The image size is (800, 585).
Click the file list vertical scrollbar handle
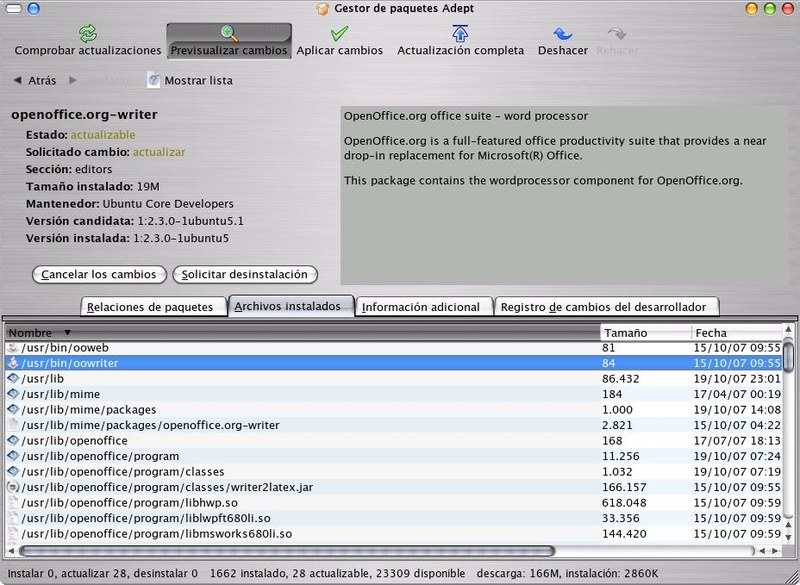[x=788, y=357]
